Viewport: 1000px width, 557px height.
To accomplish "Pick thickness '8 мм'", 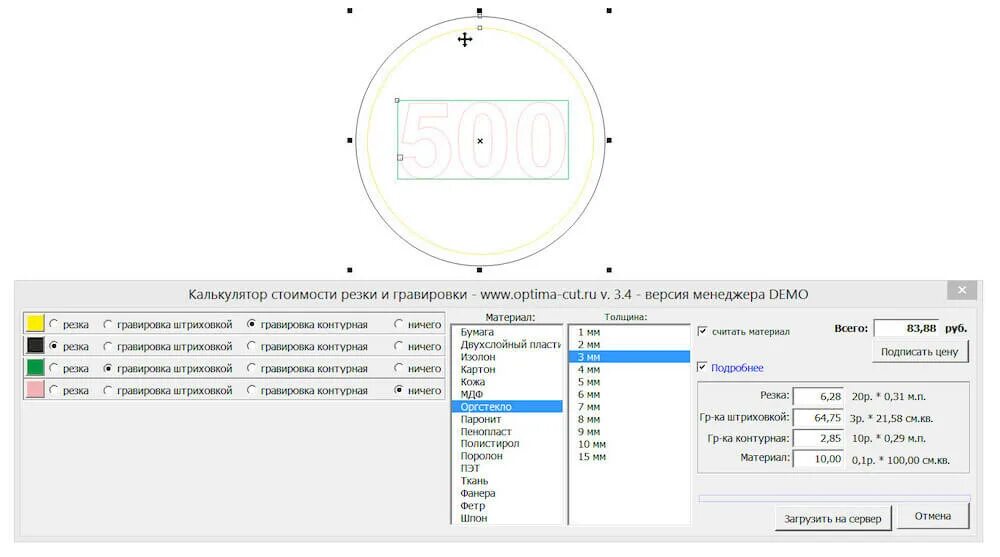I will pyautogui.click(x=629, y=419).
